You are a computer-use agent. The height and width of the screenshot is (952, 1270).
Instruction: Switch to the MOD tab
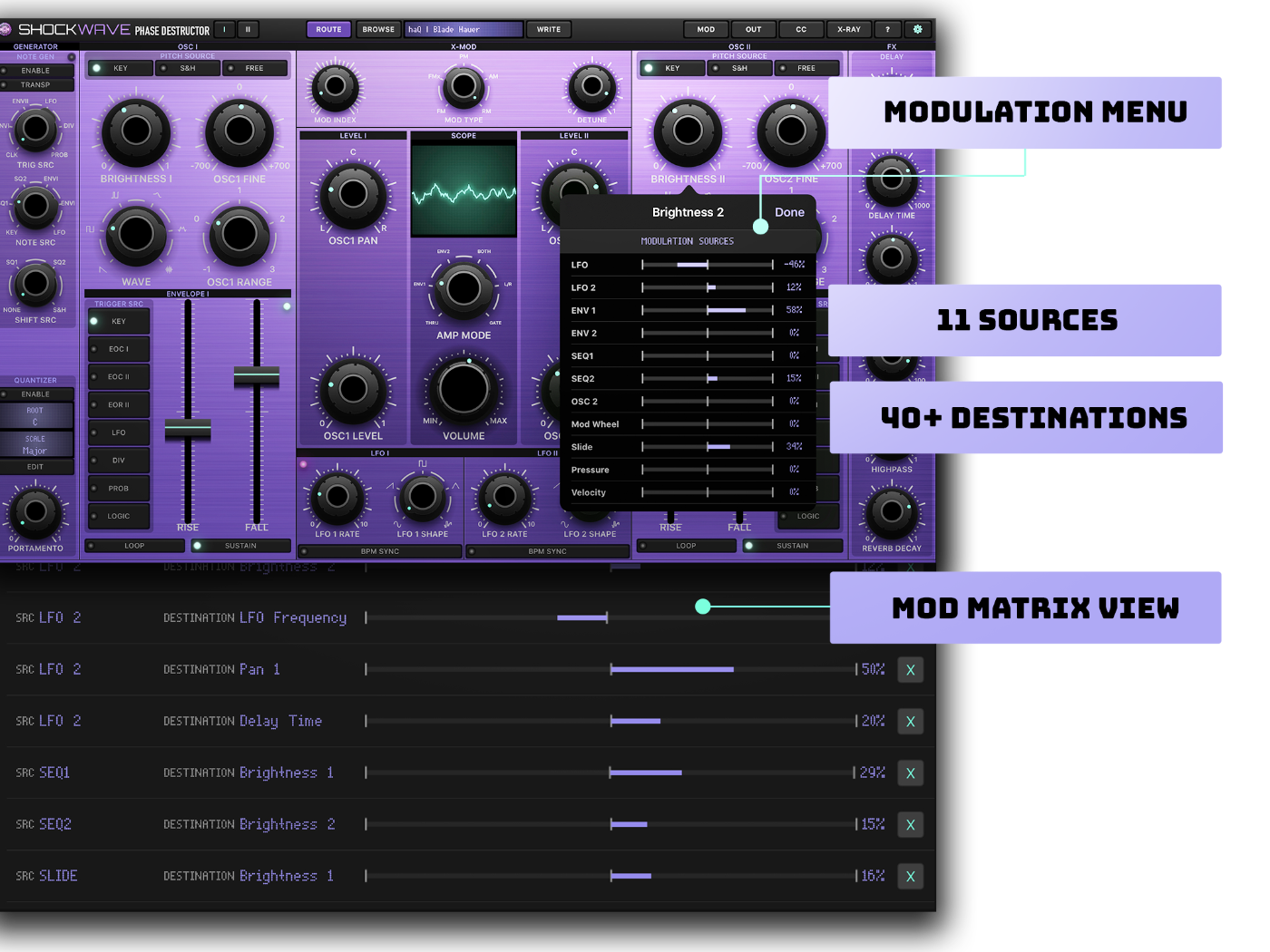click(x=706, y=29)
